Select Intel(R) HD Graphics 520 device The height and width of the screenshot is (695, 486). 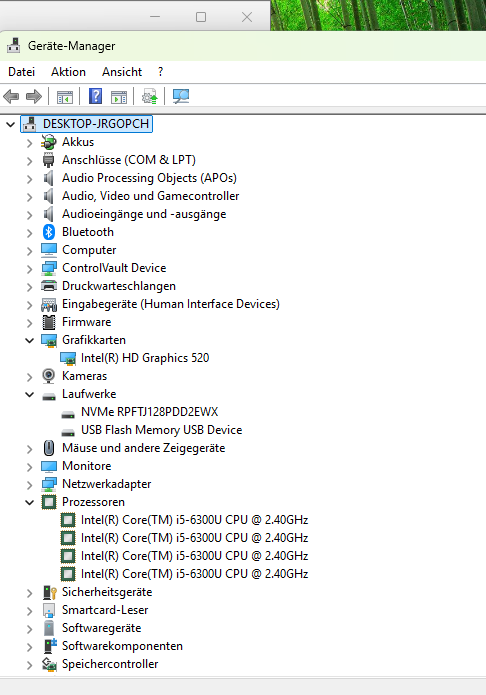[x=145, y=358]
